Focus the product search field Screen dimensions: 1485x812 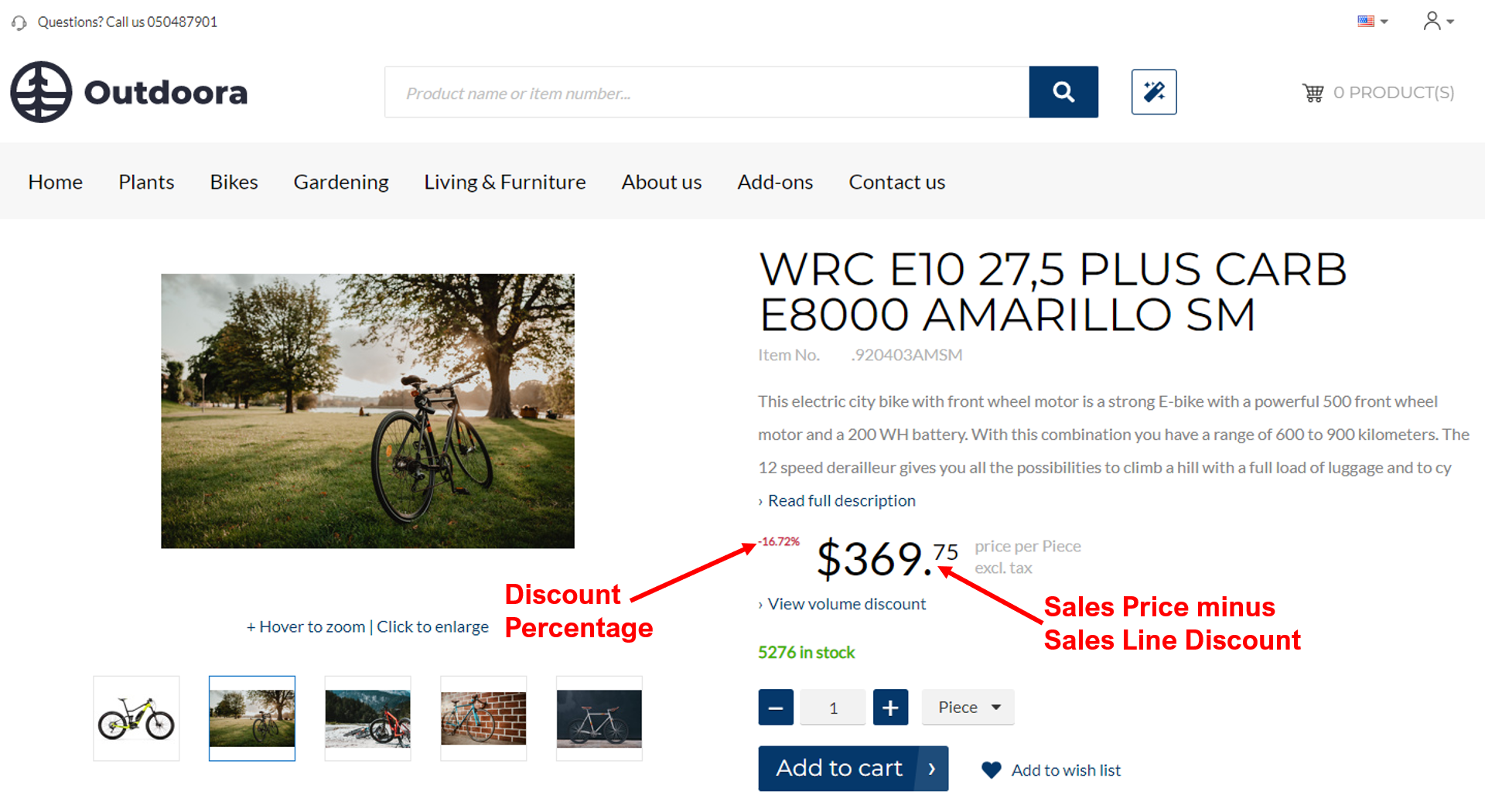click(707, 92)
